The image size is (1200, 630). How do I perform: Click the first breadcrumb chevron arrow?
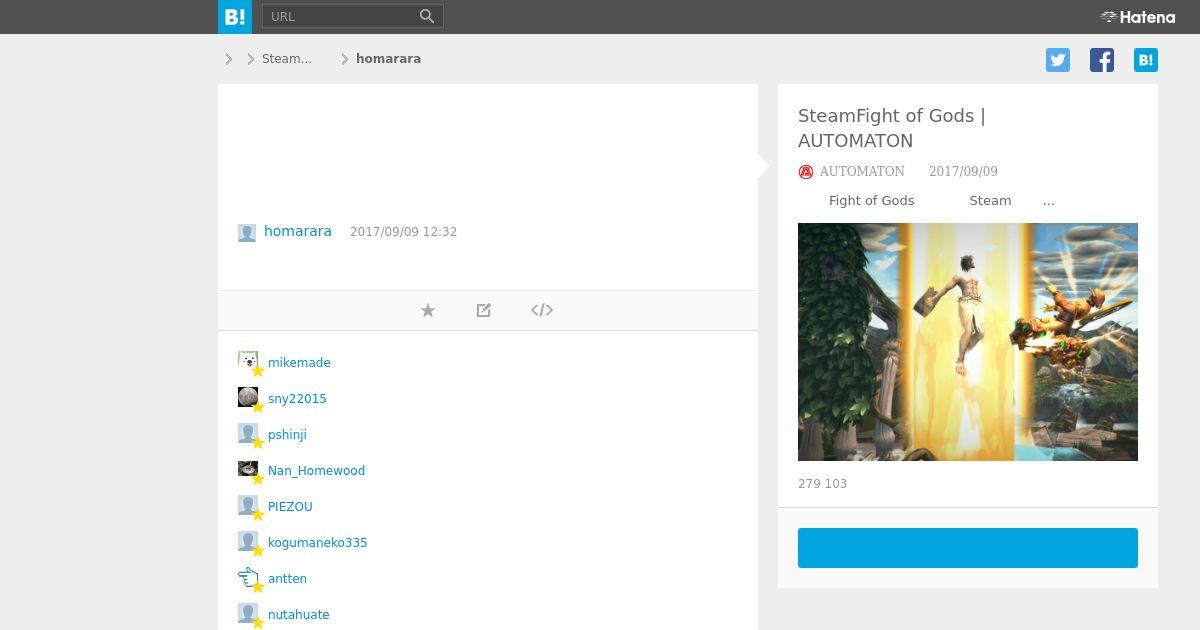click(x=229, y=59)
